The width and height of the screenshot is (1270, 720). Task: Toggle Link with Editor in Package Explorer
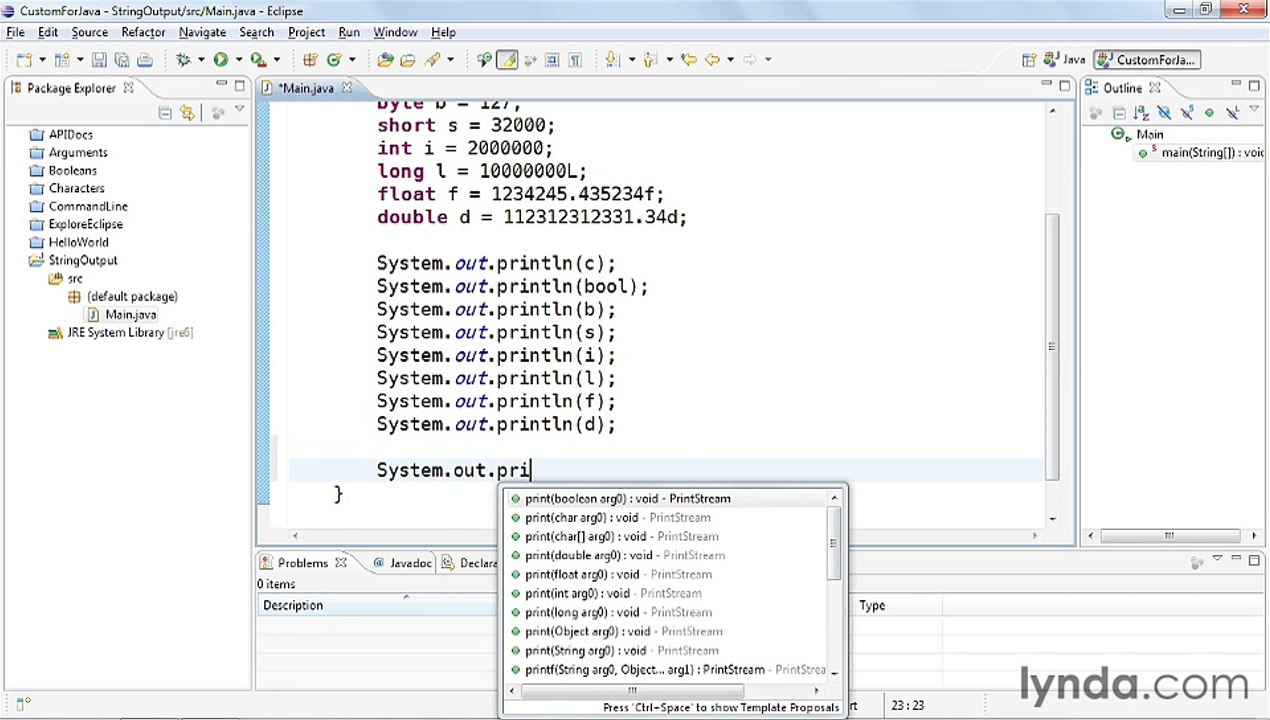(187, 112)
